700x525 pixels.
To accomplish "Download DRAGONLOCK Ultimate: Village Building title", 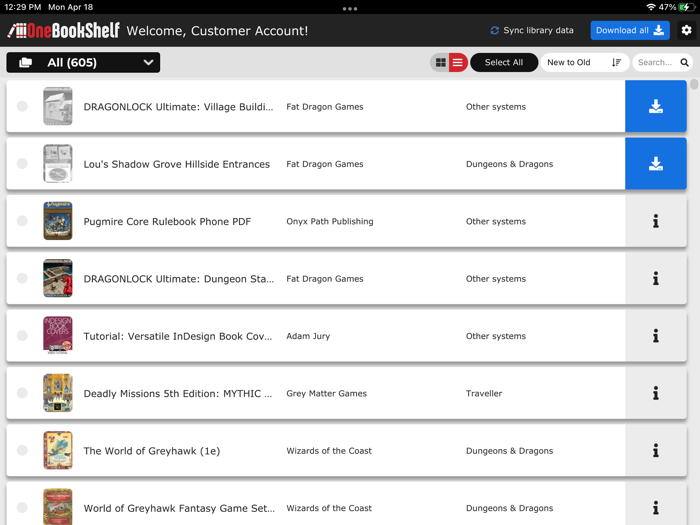I will (655, 106).
